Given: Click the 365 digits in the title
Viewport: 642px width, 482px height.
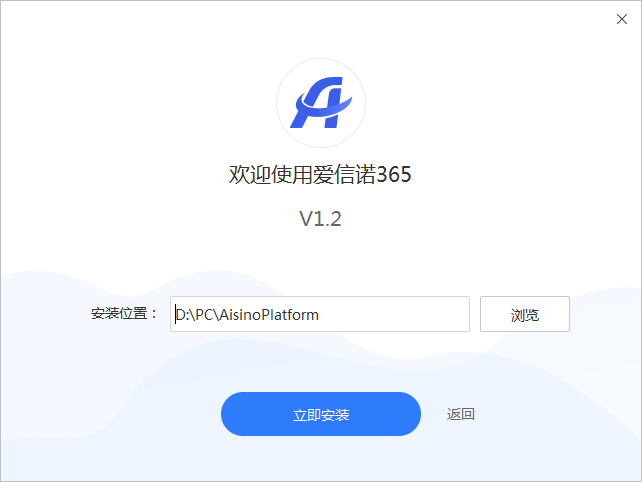Looking at the screenshot, I should click(394, 174).
